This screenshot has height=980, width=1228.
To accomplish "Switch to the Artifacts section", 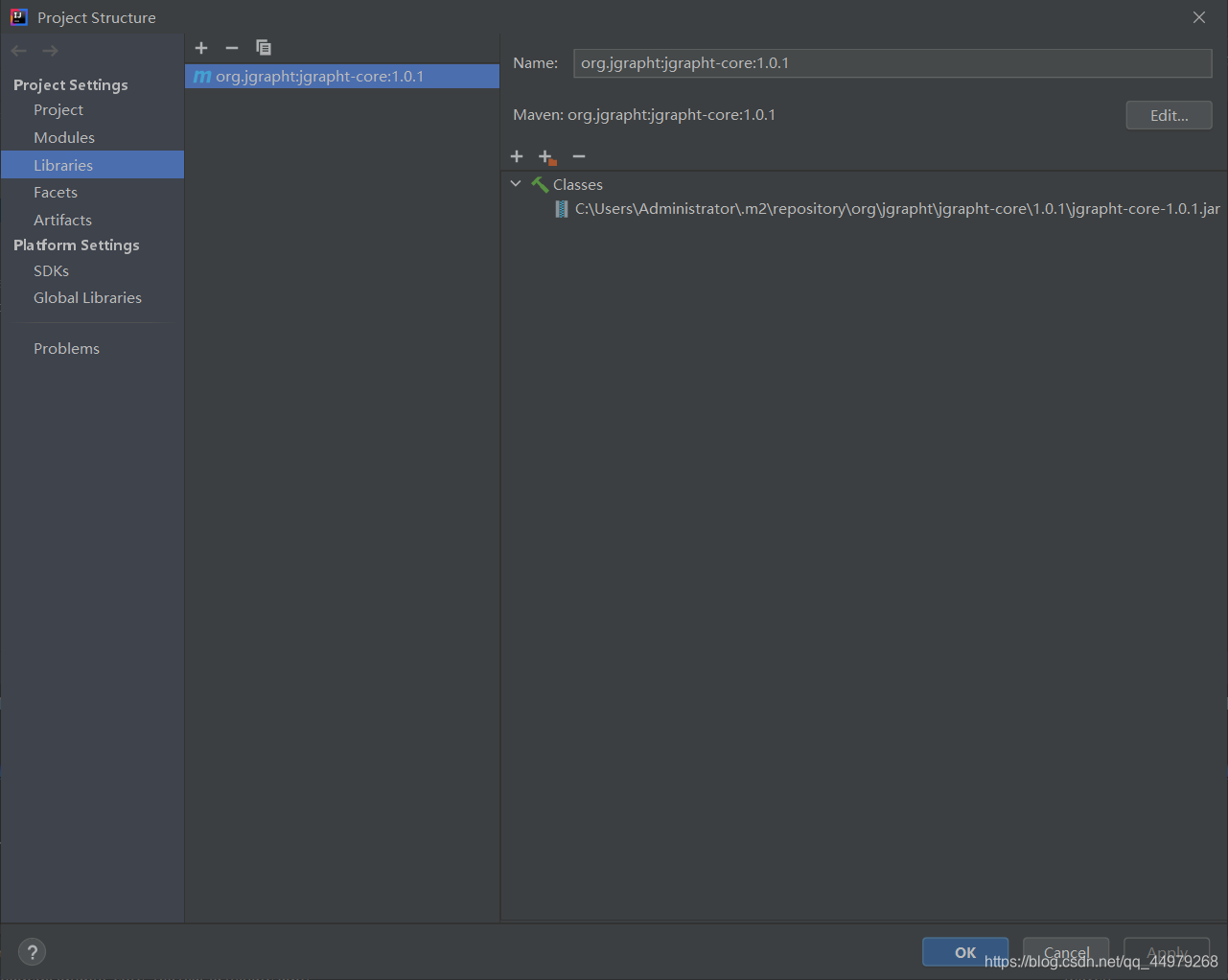I will 62,220.
